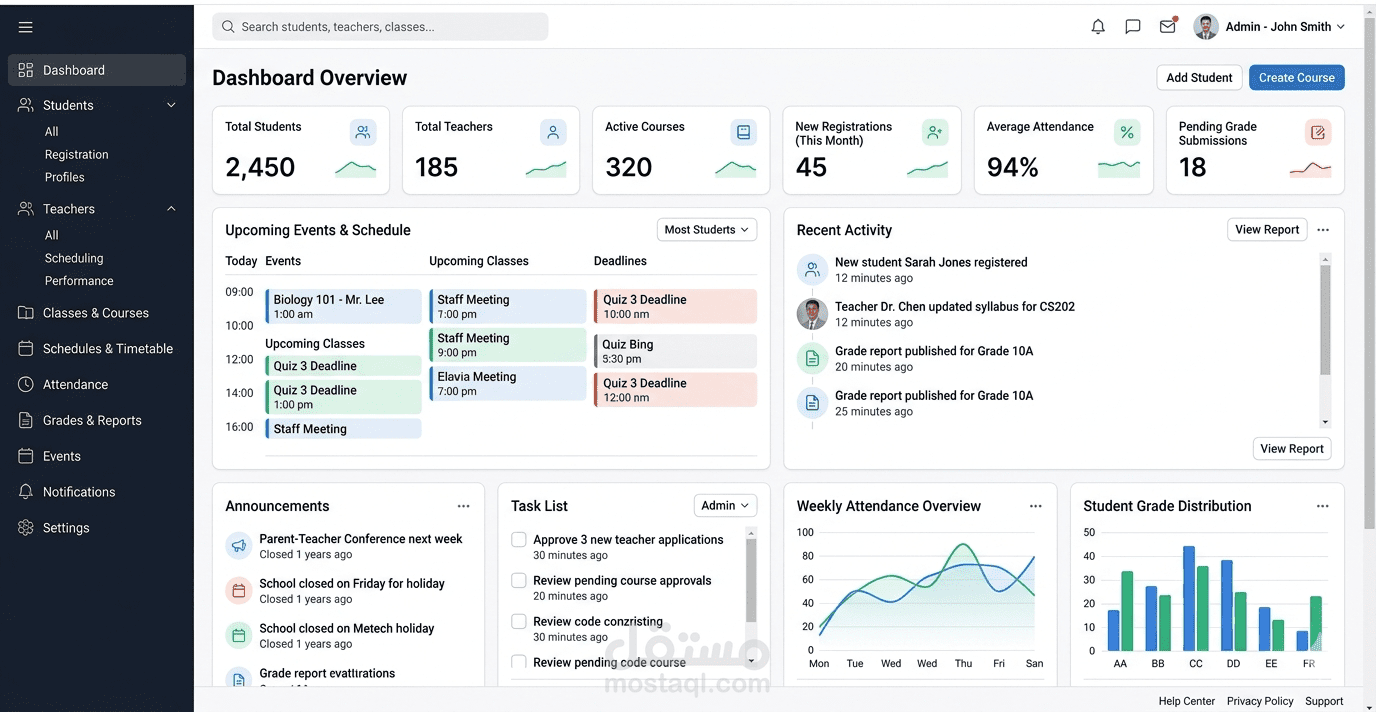Click the Average Attendance percent icon
This screenshot has width=1376, height=712.
[1127, 132]
